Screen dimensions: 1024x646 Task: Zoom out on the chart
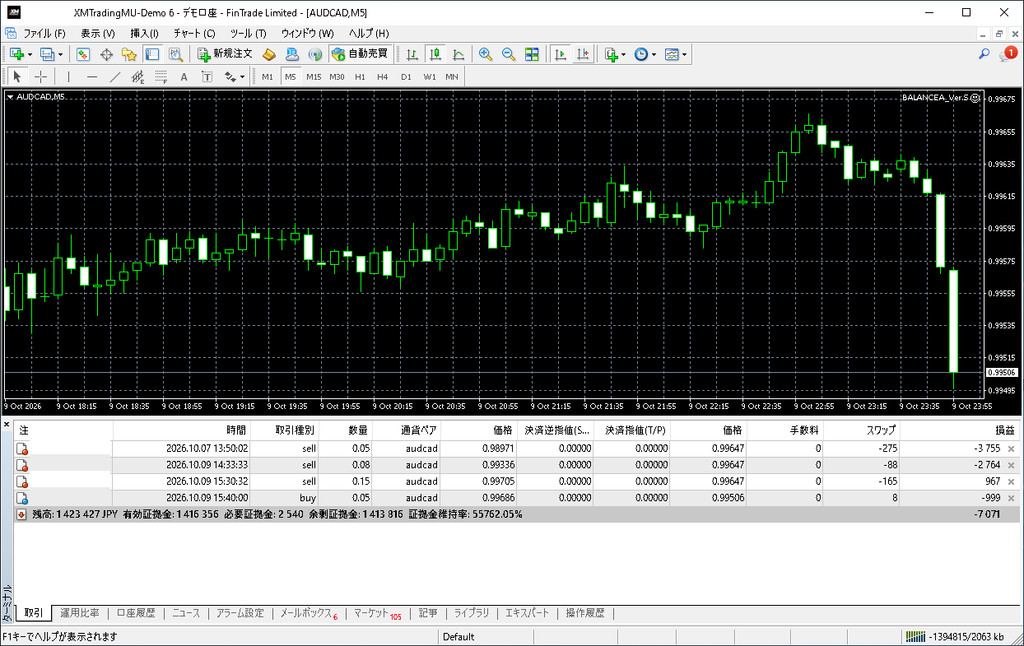click(509, 54)
